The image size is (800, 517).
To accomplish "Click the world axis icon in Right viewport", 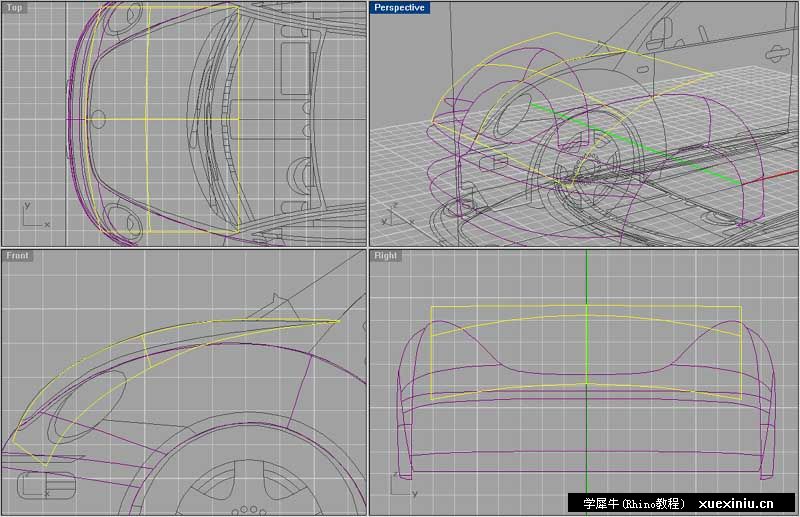I will coord(403,485).
